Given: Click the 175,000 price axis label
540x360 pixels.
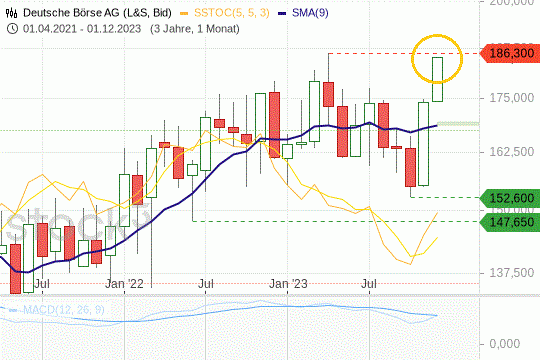Looking at the screenshot, I should [x=512, y=98].
